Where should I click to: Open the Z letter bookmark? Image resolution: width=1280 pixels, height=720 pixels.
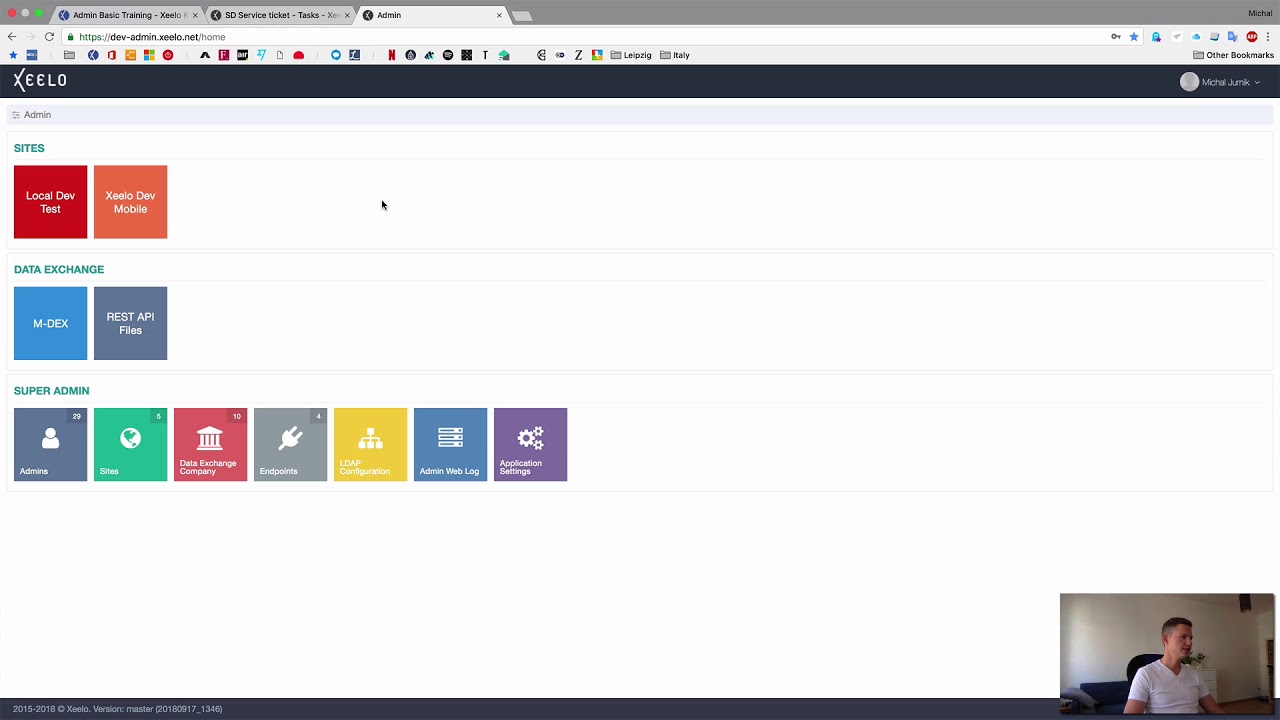(x=578, y=55)
